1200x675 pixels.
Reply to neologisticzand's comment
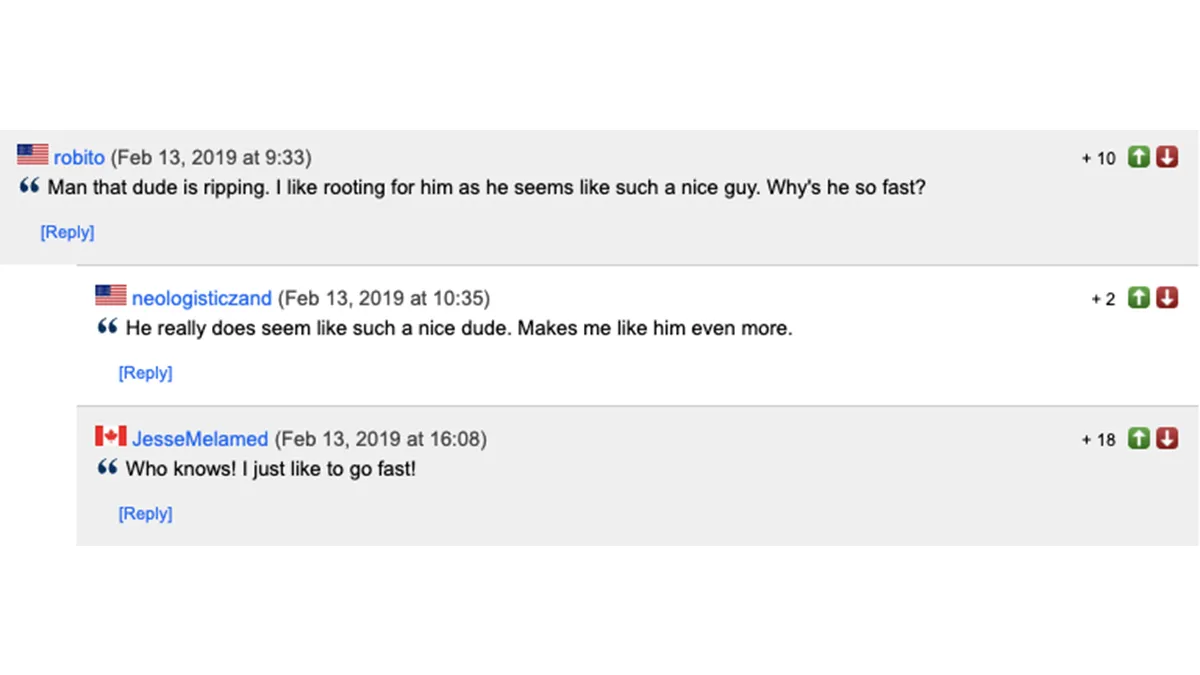click(x=145, y=373)
